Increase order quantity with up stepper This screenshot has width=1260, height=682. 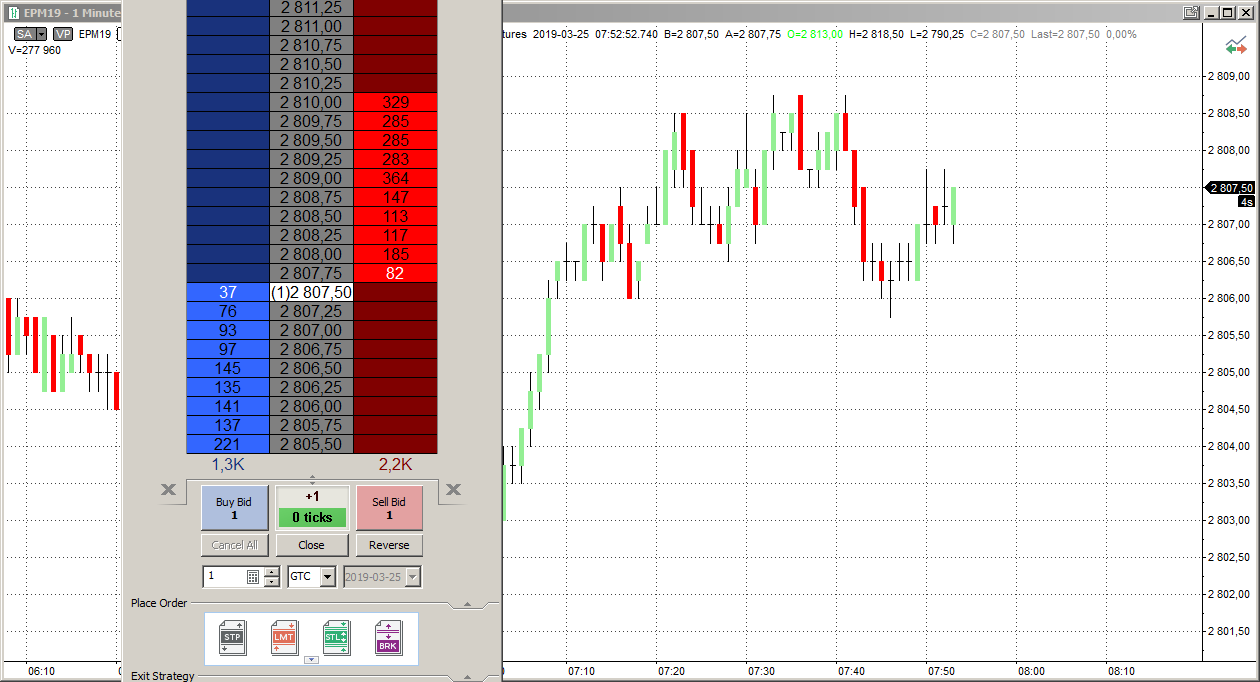(272, 572)
